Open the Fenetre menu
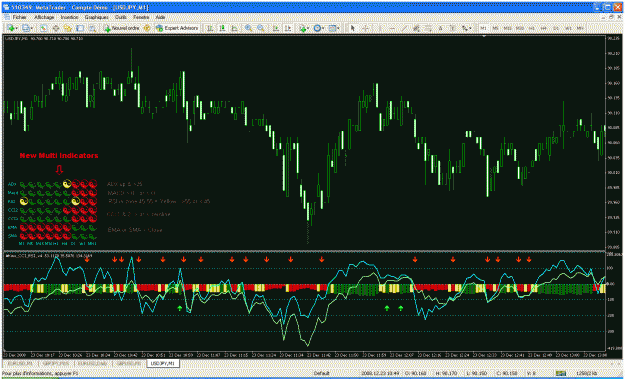 [x=141, y=18]
